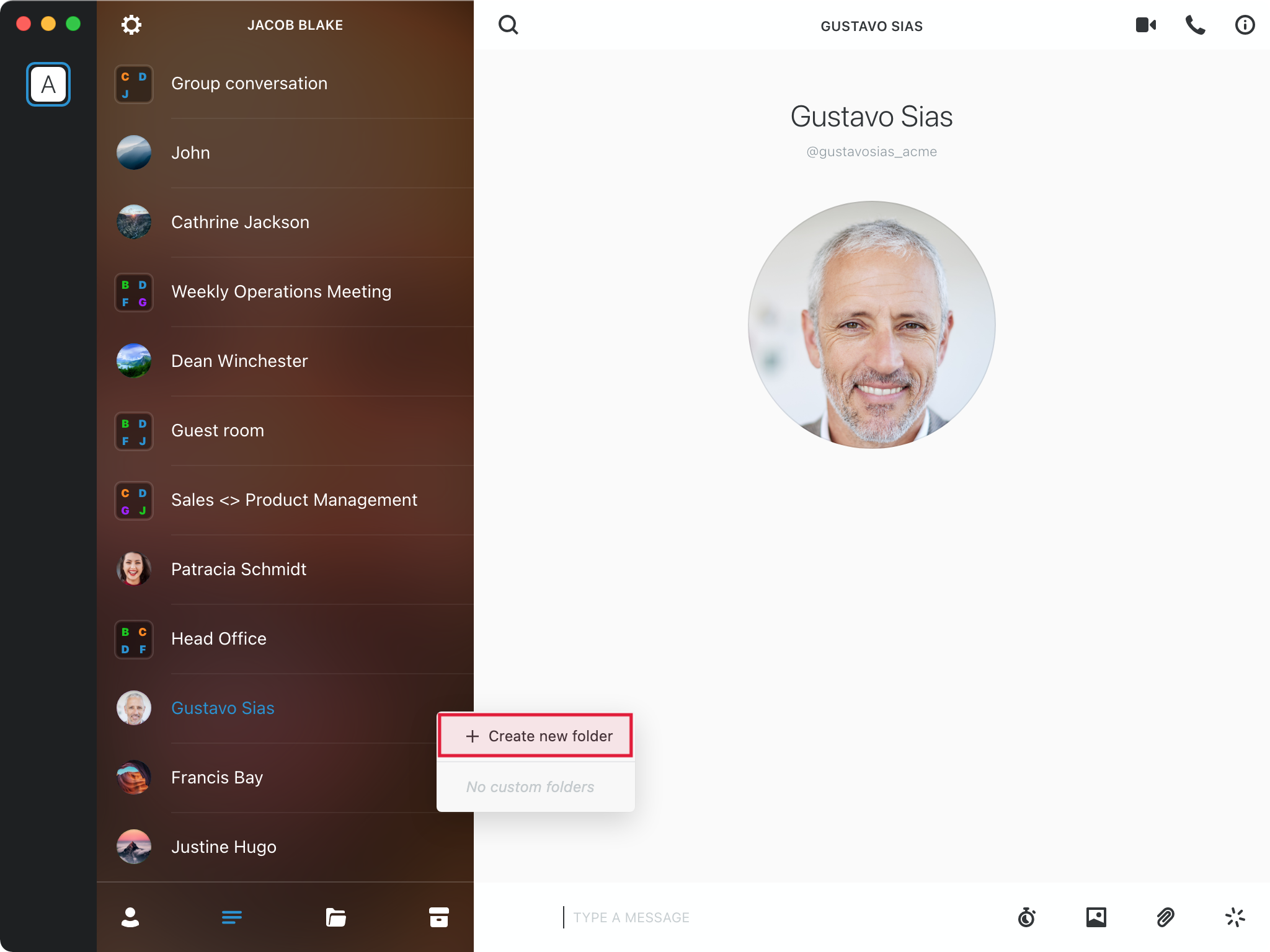Image resolution: width=1270 pixels, height=952 pixels.
Task: Click Justine Hugo's avatar thumbnail
Action: [x=134, y=847]
